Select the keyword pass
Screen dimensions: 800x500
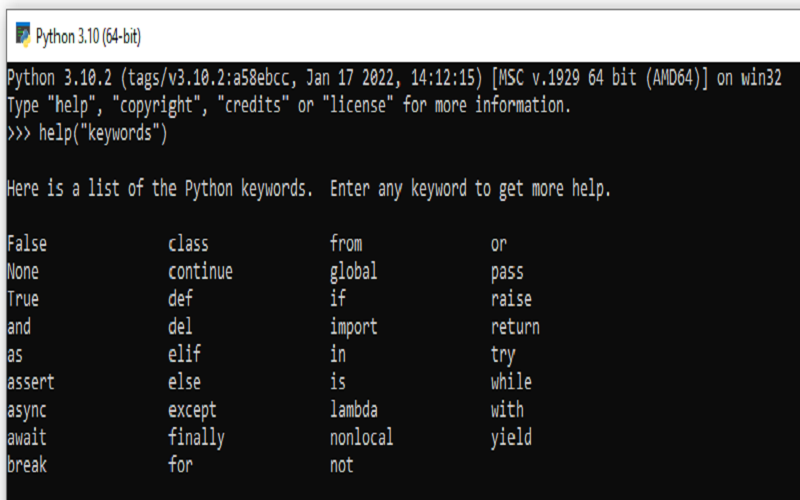(507, 272)
